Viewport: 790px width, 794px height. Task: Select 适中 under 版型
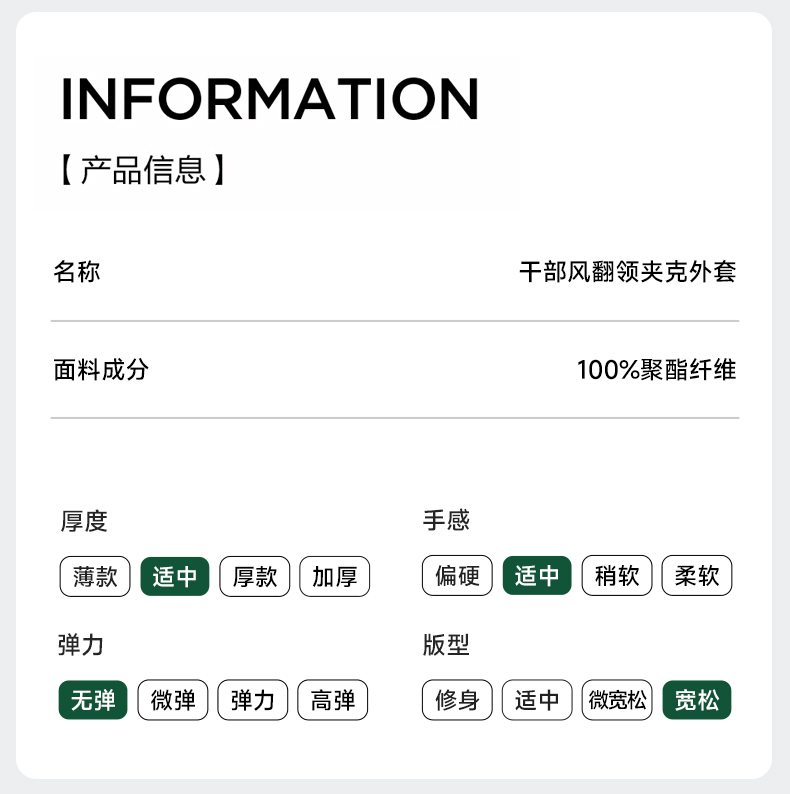[x=537, y=700]
